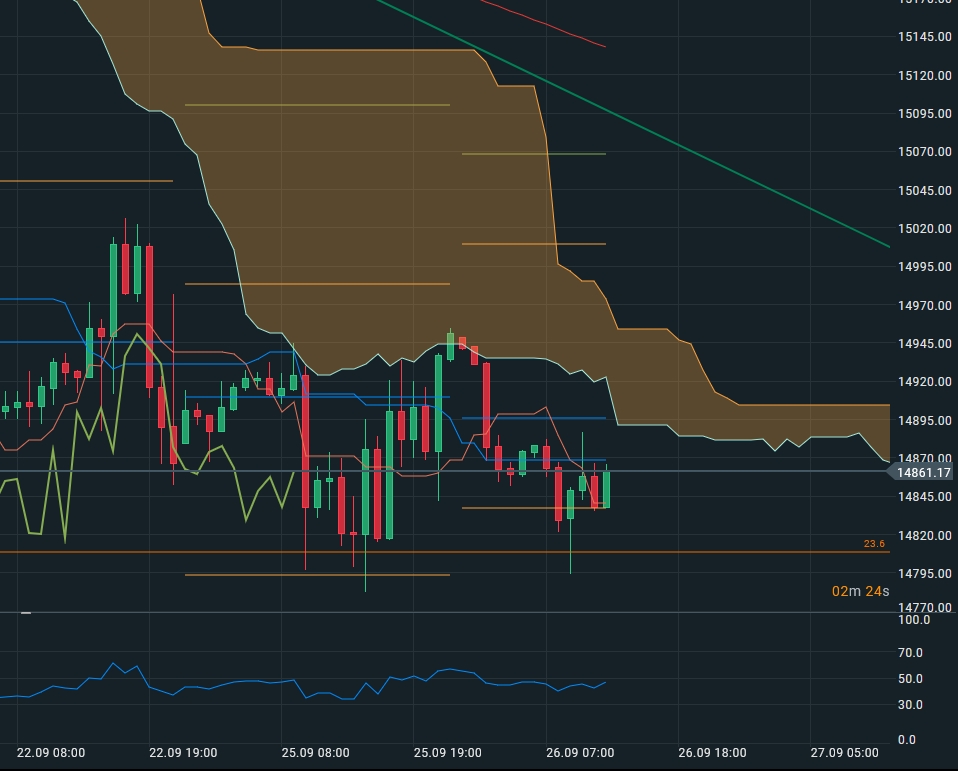The width and height of the screenshot is (958, 771).
Task: Click the RSI 100.0 scale label
Action: point(914,619)
